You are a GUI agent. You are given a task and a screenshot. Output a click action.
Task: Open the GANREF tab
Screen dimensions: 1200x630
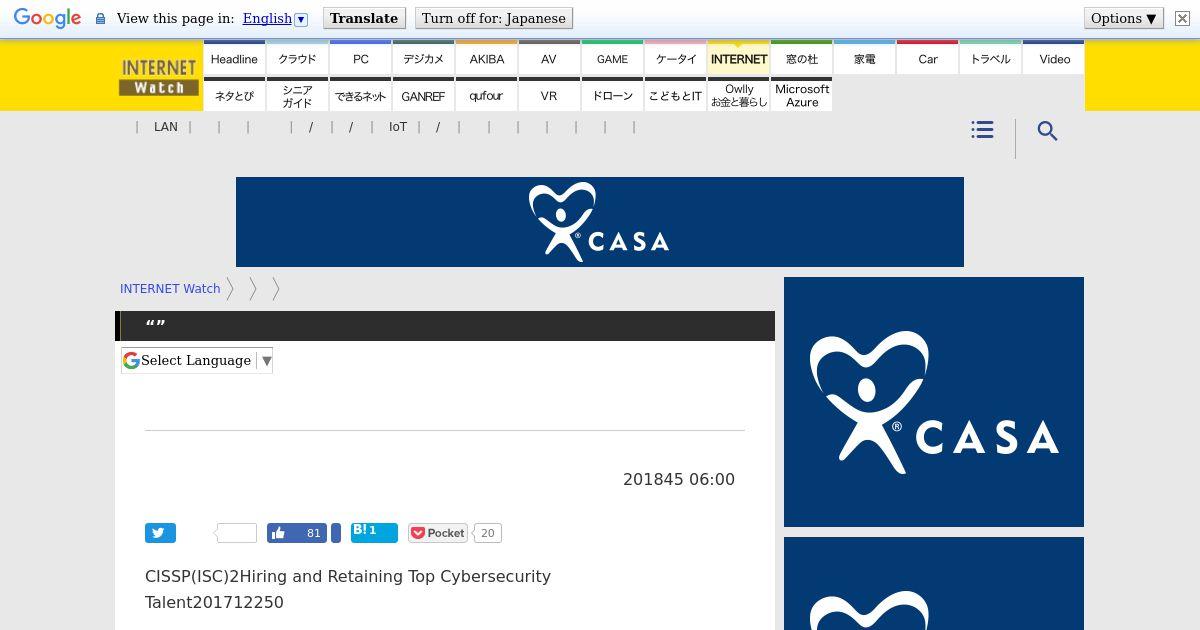(x=423, y=95)
